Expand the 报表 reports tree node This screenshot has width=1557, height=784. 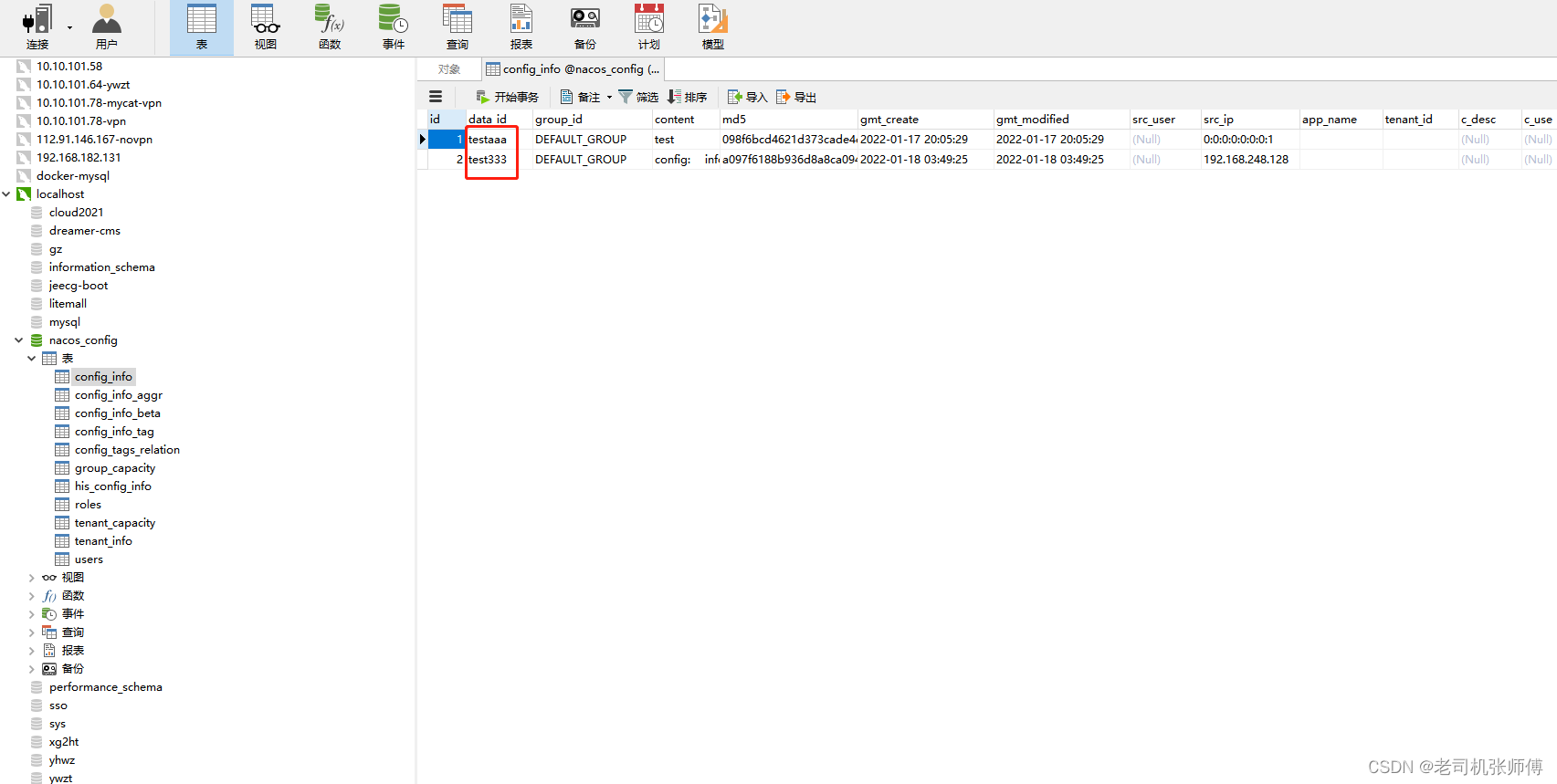pyautogui.click(x=32, y=650)
